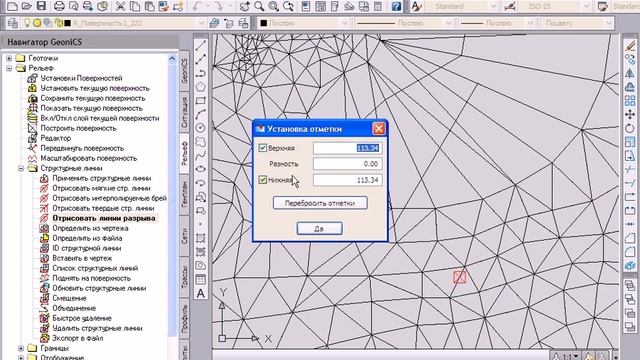Click the Zoom Realtime magnifier icon
The image size is (640, 360).
(x=259, y=6)
